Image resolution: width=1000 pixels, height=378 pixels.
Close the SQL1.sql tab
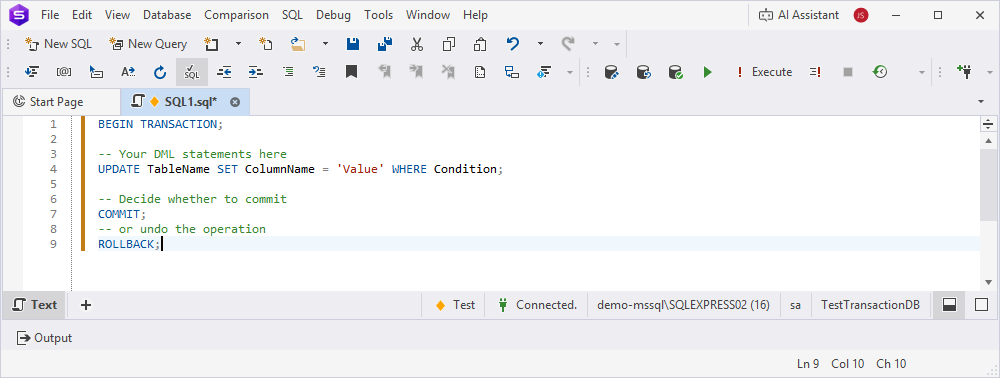click(235, 102)
